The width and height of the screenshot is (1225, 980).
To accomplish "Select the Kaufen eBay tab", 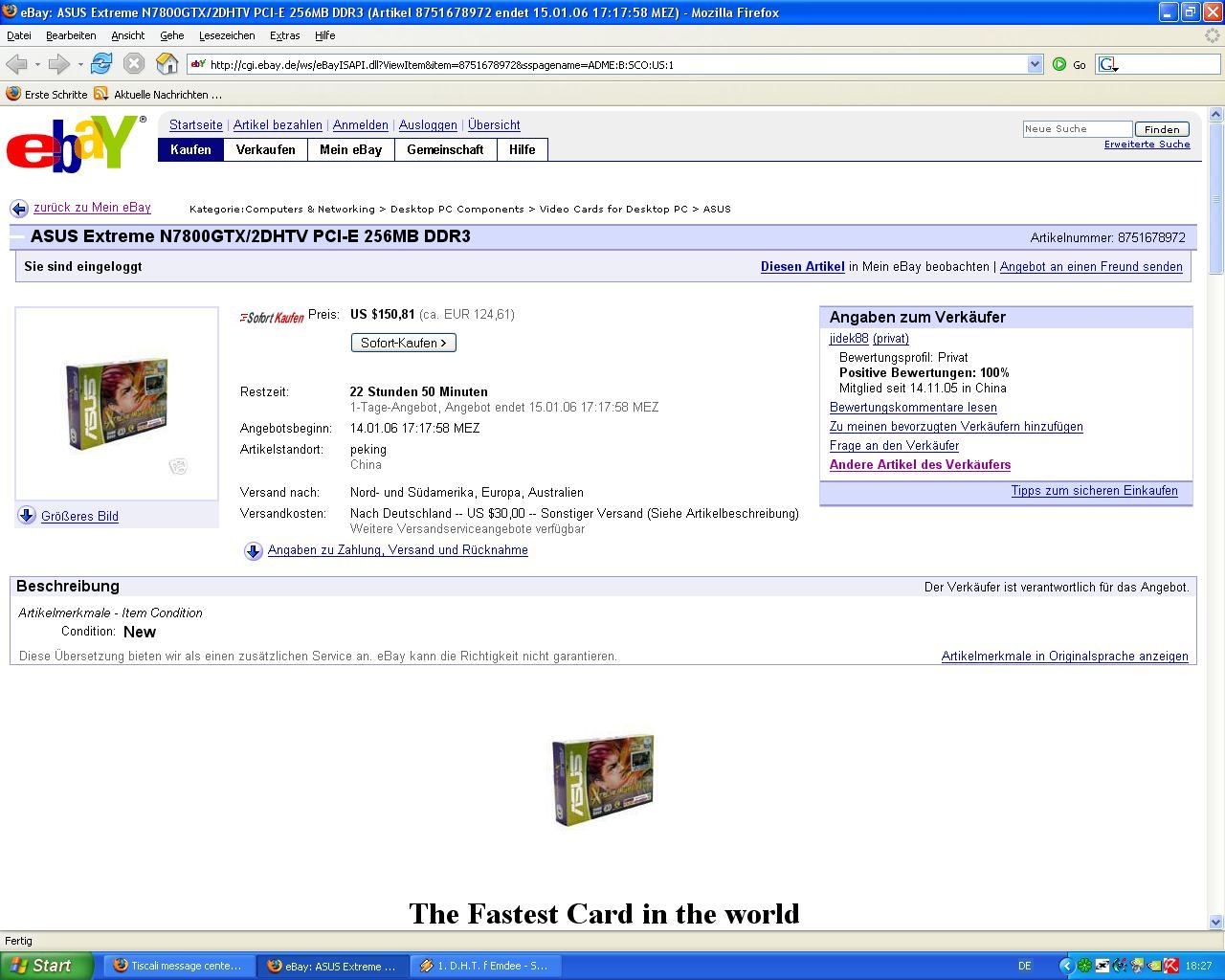I will (190, 149).
